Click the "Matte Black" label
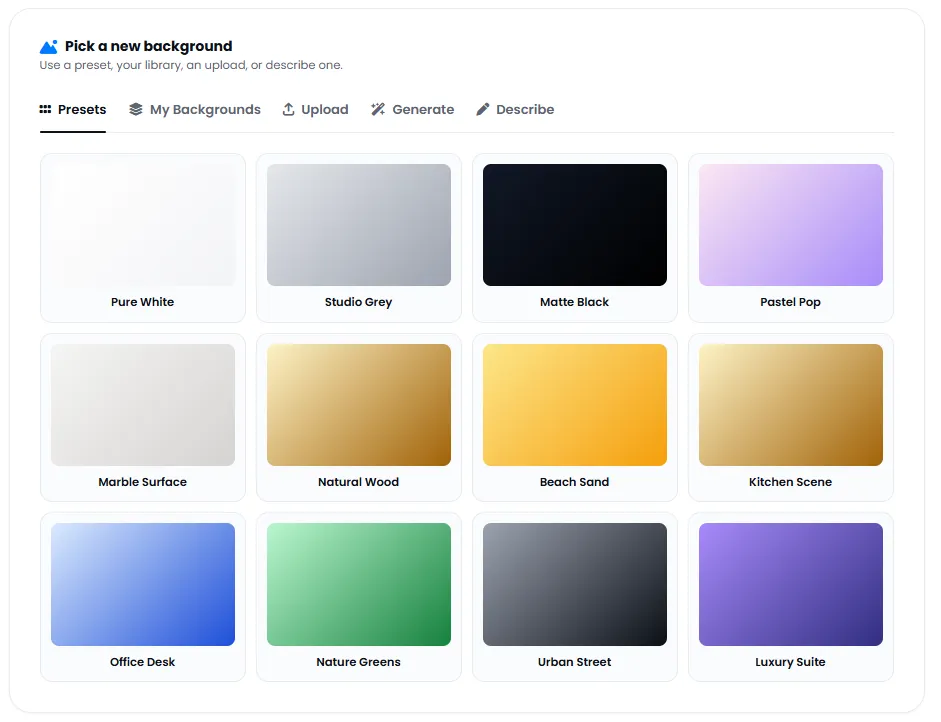 point(574,302)
